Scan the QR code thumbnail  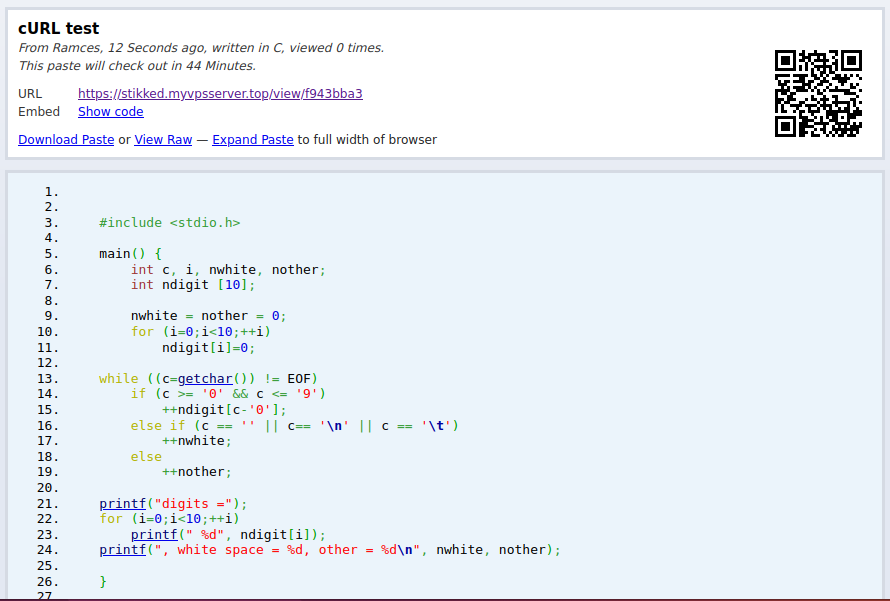point(817,92)
